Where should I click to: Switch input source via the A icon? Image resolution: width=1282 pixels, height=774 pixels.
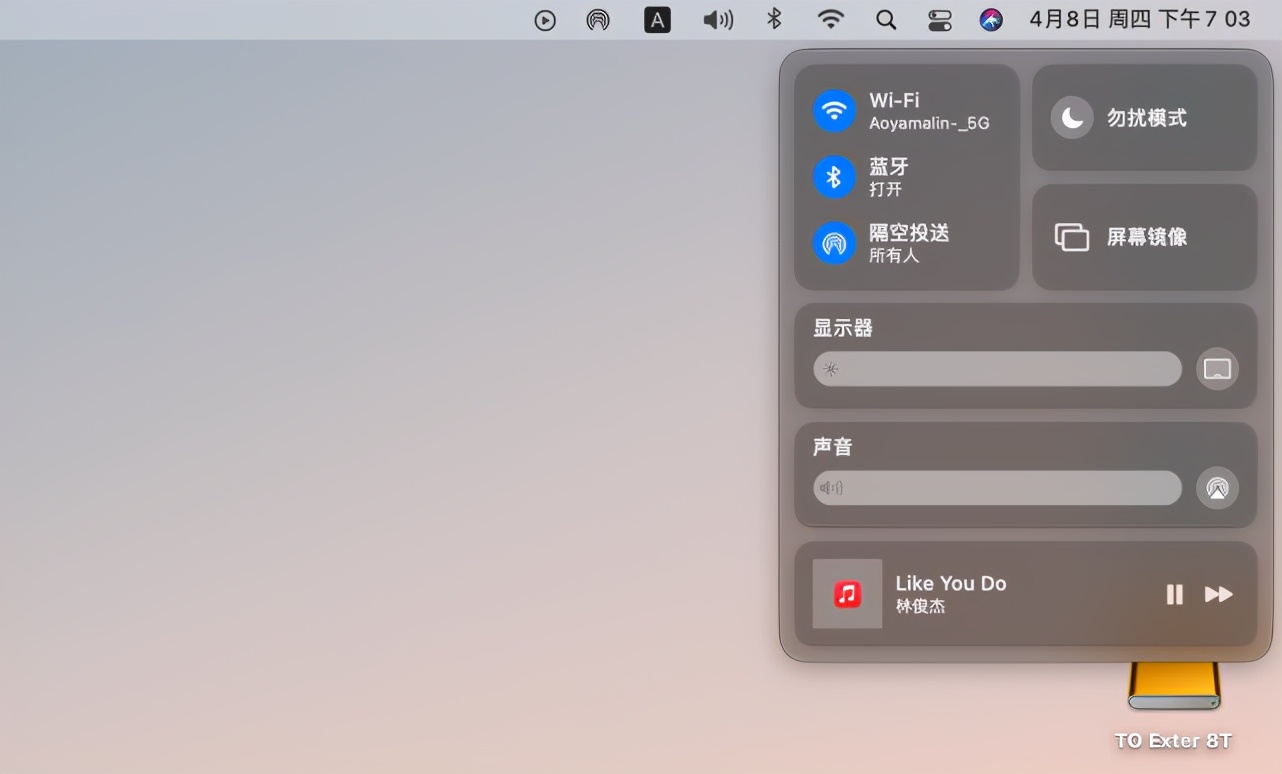(x=657, y=20)
